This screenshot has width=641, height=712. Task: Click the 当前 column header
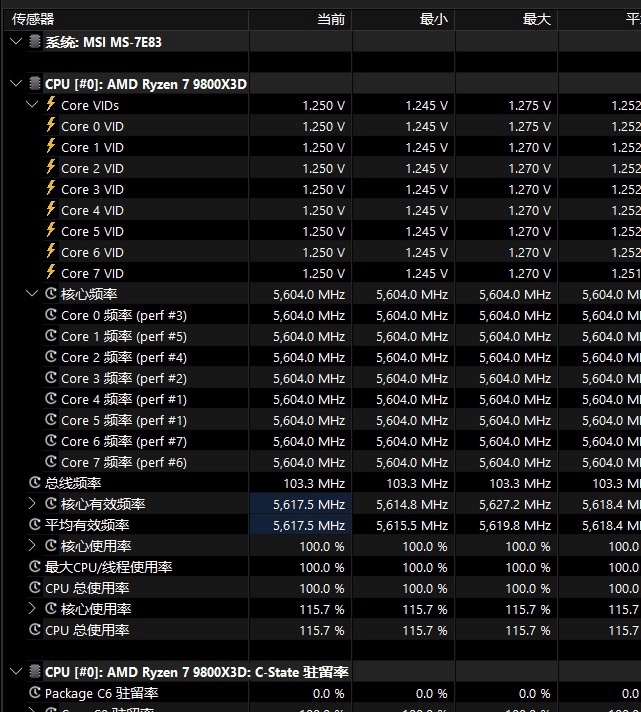pos(300,20)
